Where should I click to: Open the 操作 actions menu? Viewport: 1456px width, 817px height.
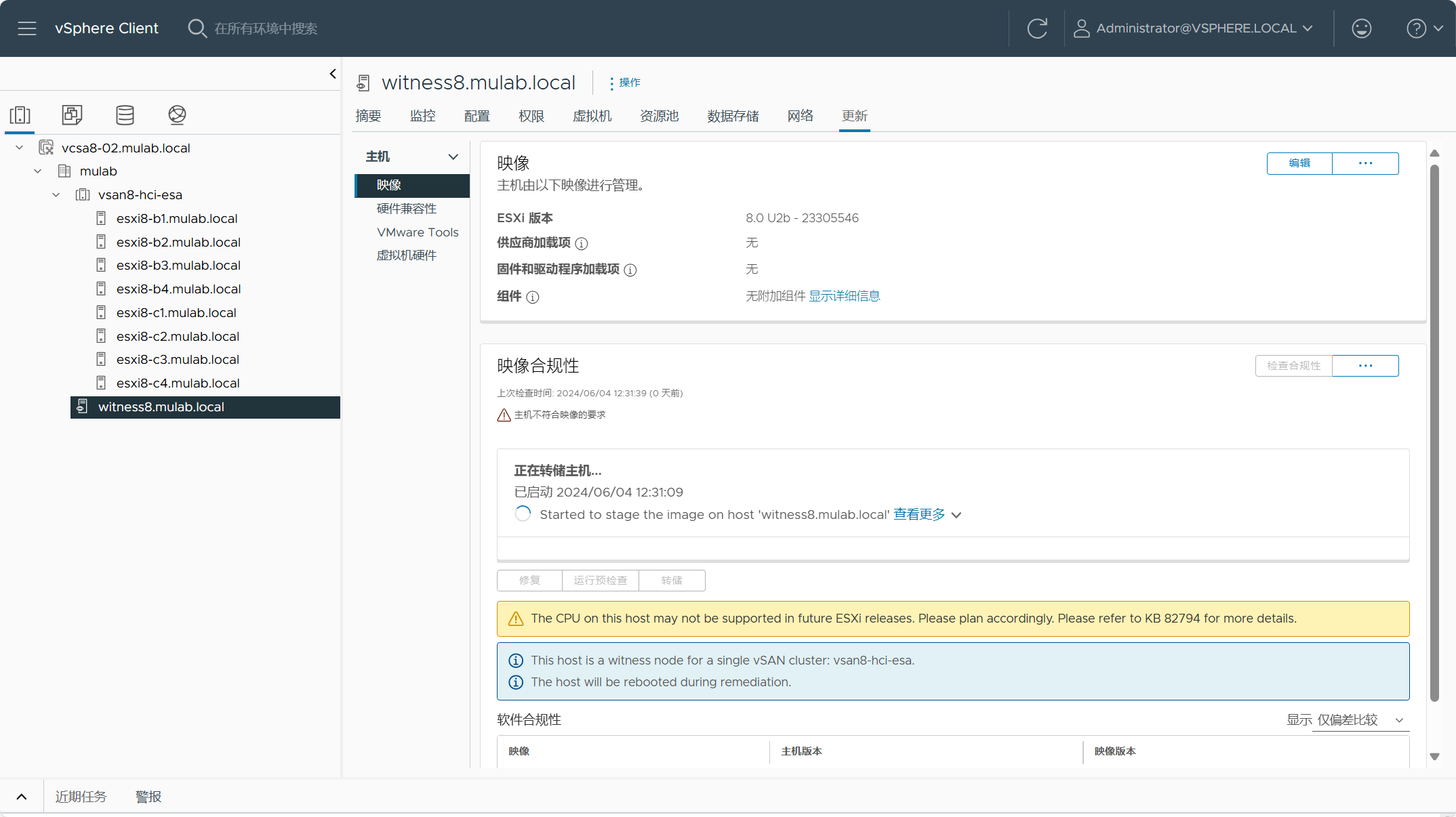tap(625, 83)
